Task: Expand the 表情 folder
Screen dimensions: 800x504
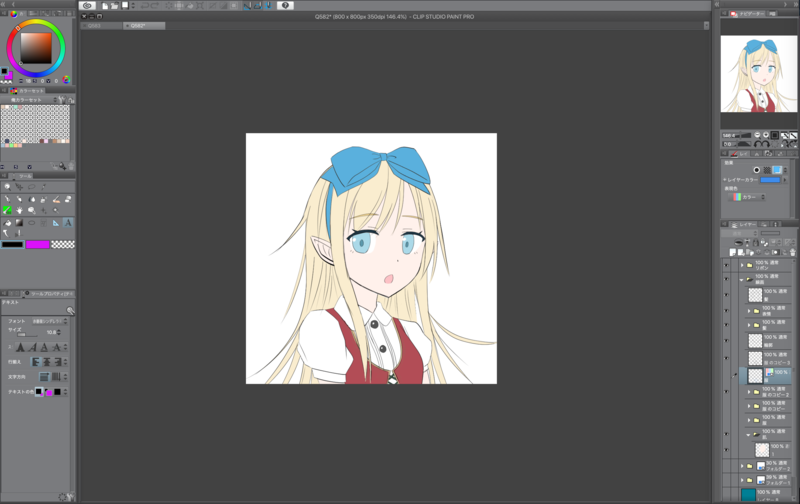Action: [749, 311]
